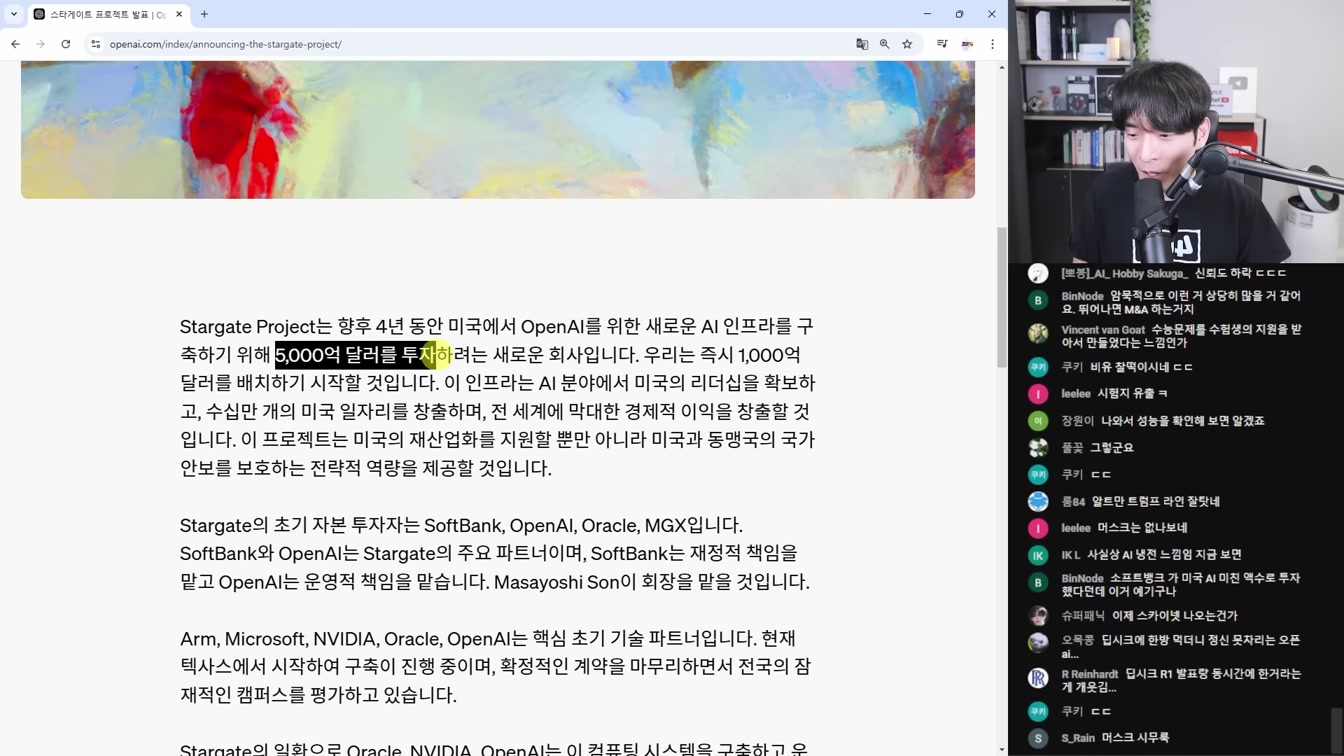Viewport: 1344px width, 756px height.
Task: Click chat message '머스크는 없나보네'
Action: point(1142,527)
